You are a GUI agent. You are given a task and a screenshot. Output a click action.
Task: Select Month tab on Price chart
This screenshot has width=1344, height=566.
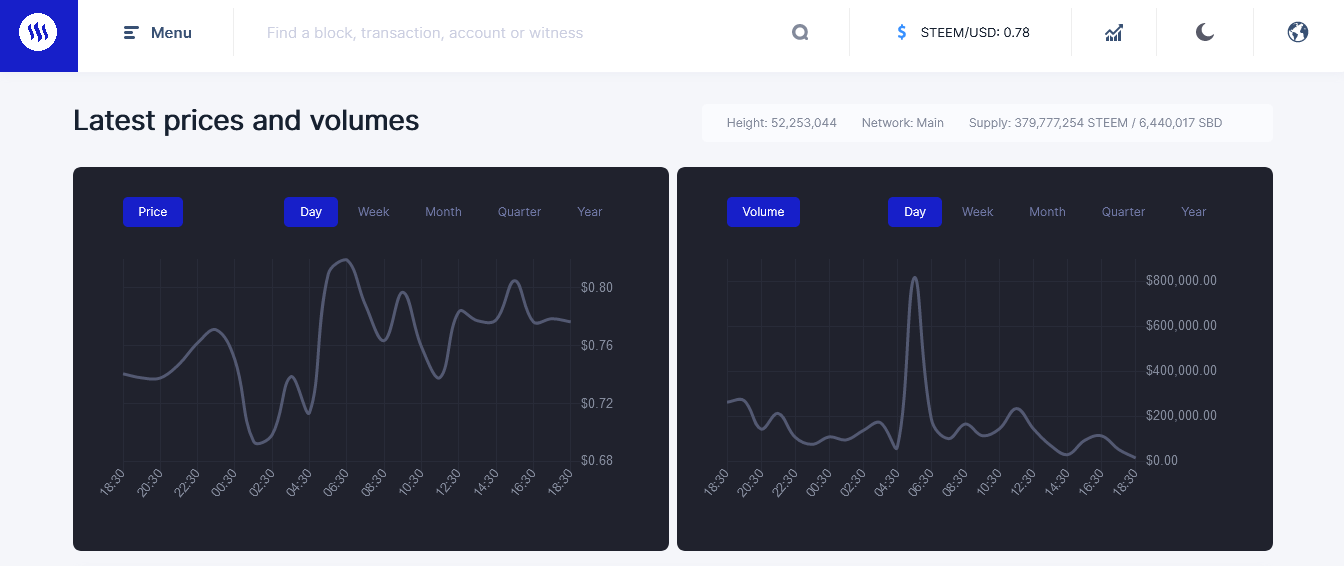pyautogui.click(x=443, y=212)
